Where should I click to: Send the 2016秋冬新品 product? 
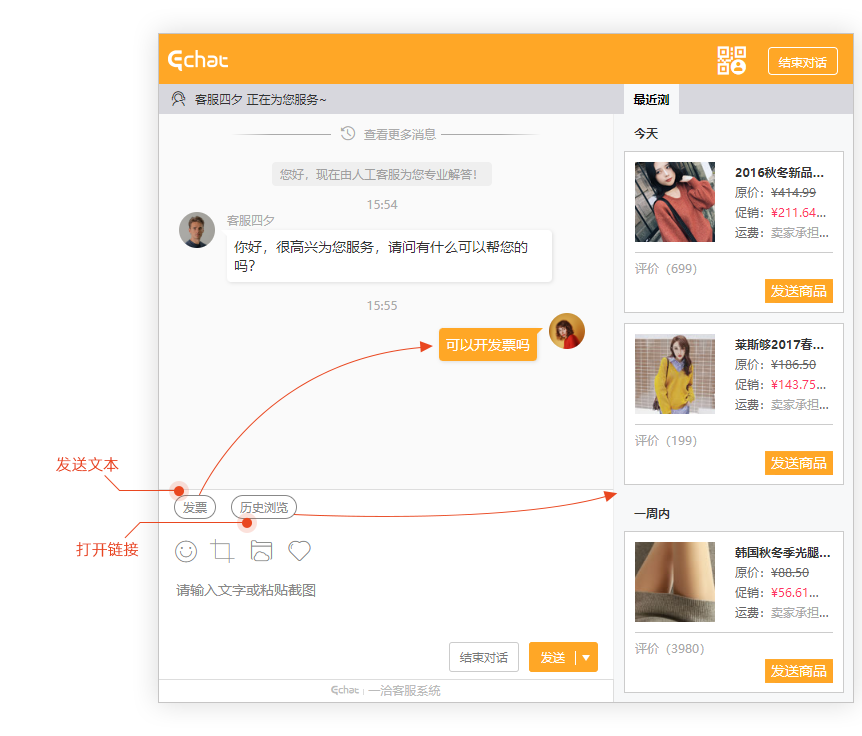(x=798, y=291)
